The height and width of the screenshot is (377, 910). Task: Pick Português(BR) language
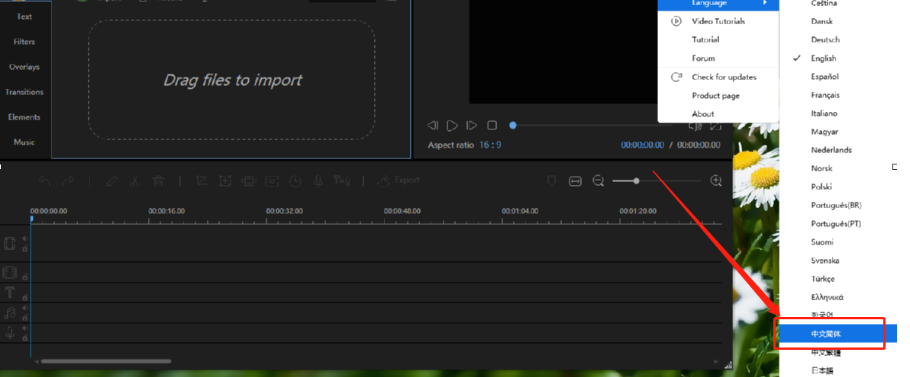(837, 205)
